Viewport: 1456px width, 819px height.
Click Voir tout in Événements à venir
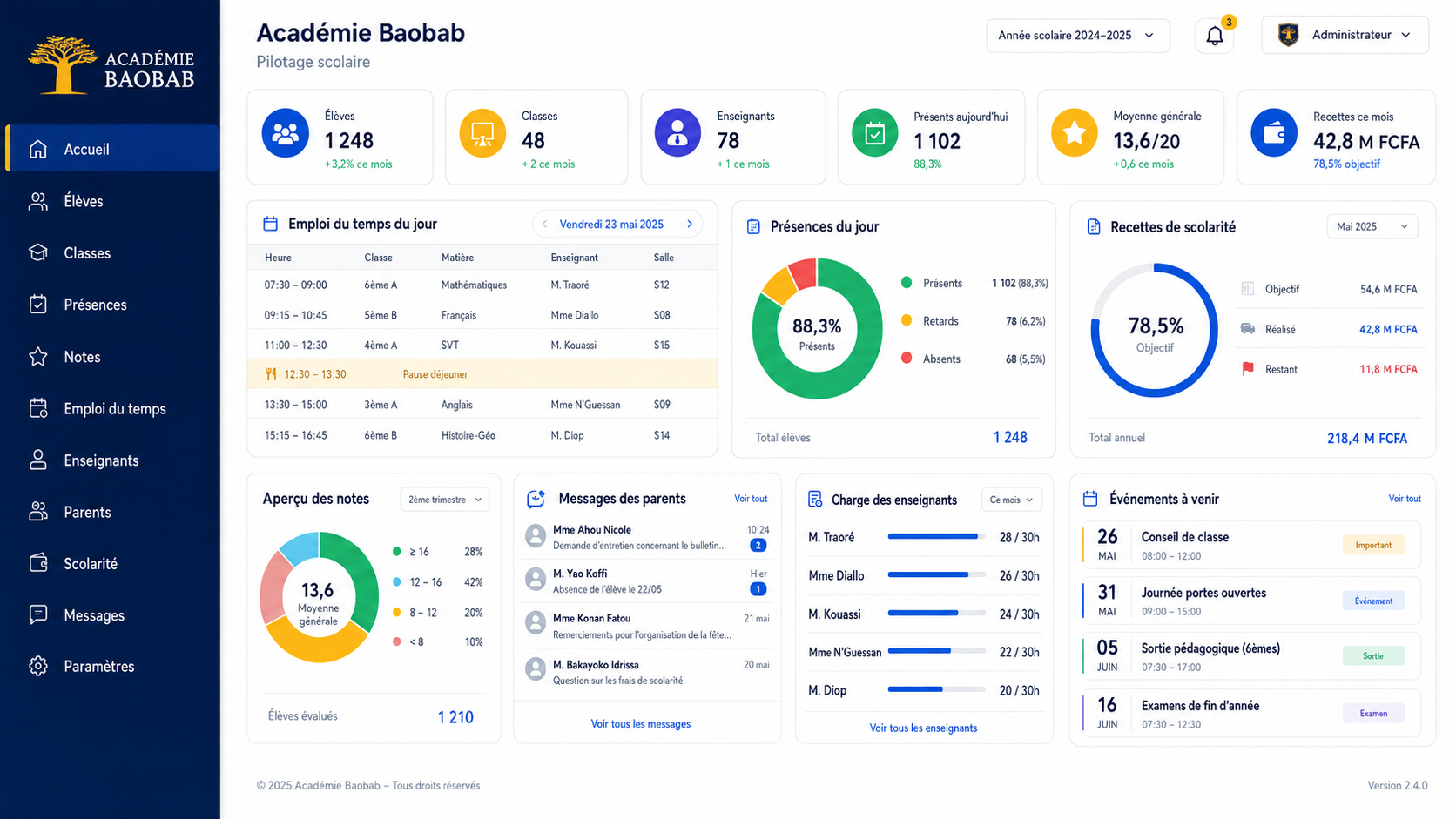1405,499
